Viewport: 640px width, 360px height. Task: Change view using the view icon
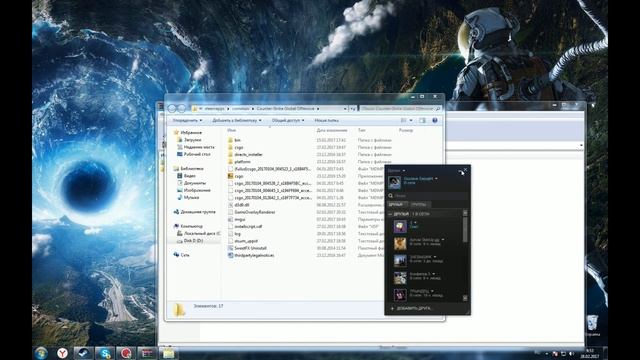click(403, 120)
